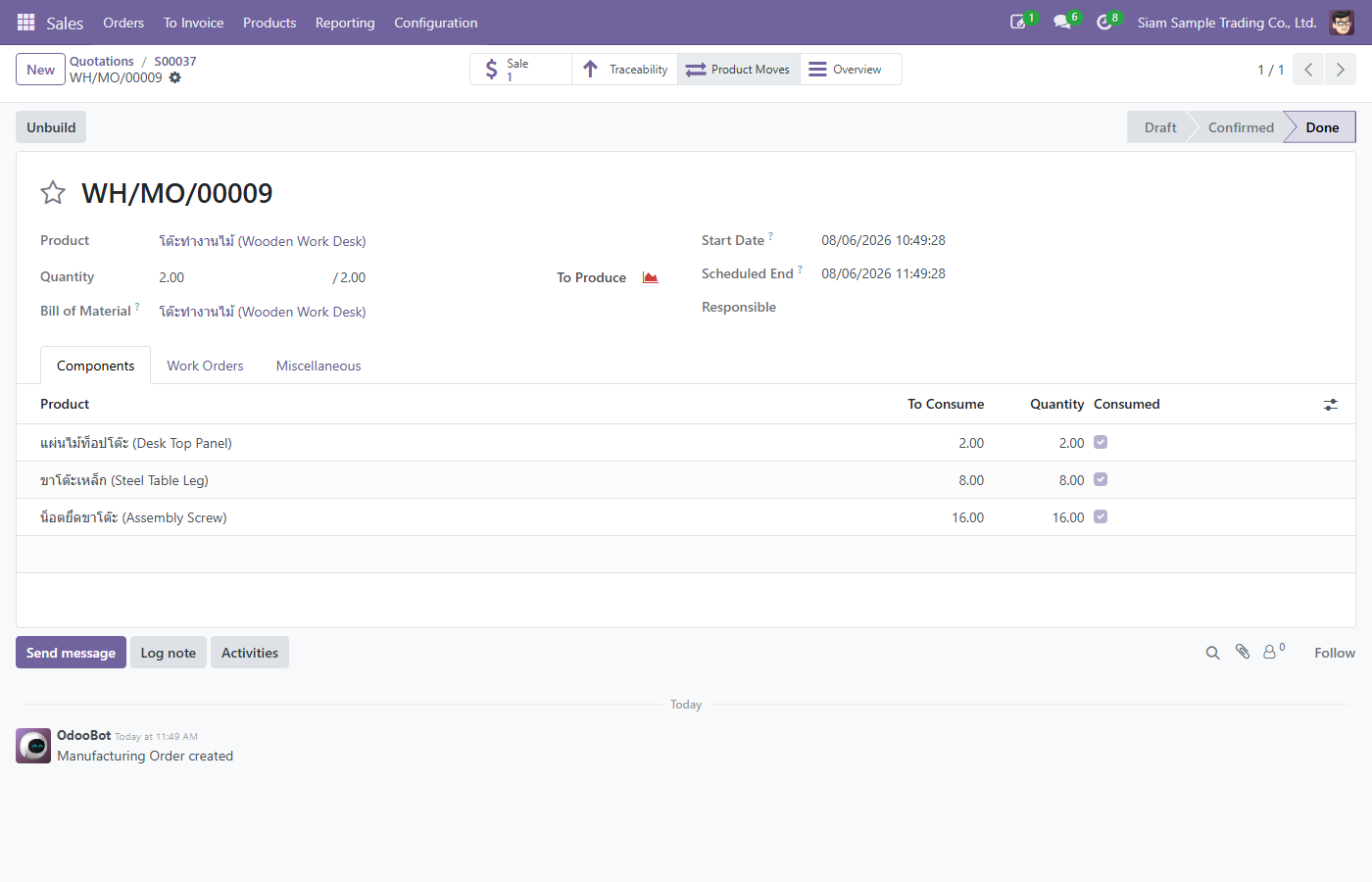Mark the order favorite with the star icon

(53, 193)
